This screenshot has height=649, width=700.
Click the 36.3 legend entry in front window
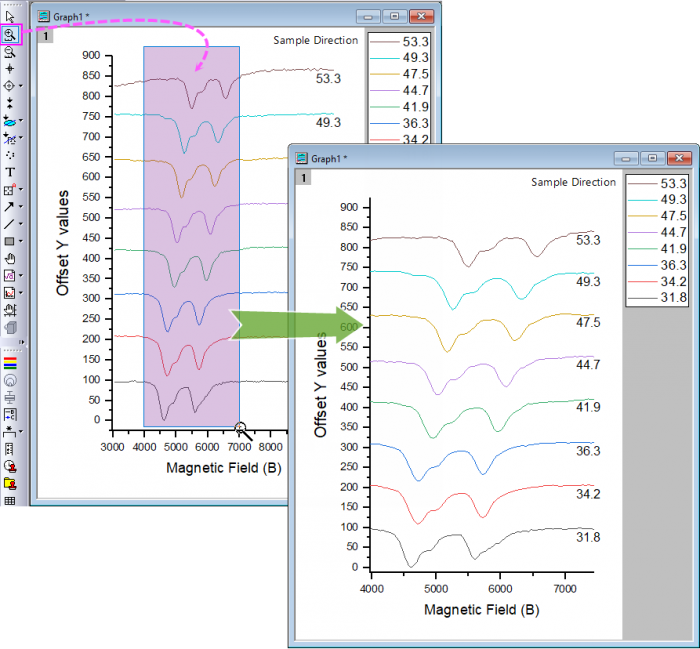pos(657,265)
